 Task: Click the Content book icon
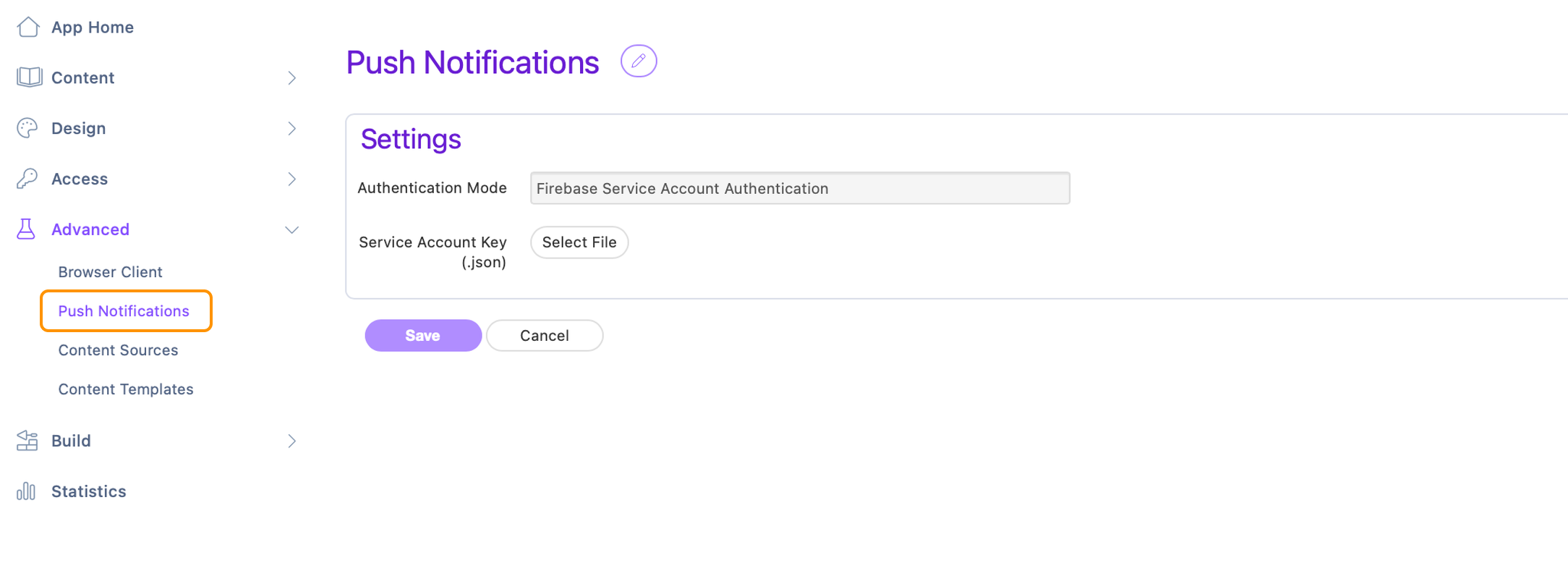(x=29, y=77)
